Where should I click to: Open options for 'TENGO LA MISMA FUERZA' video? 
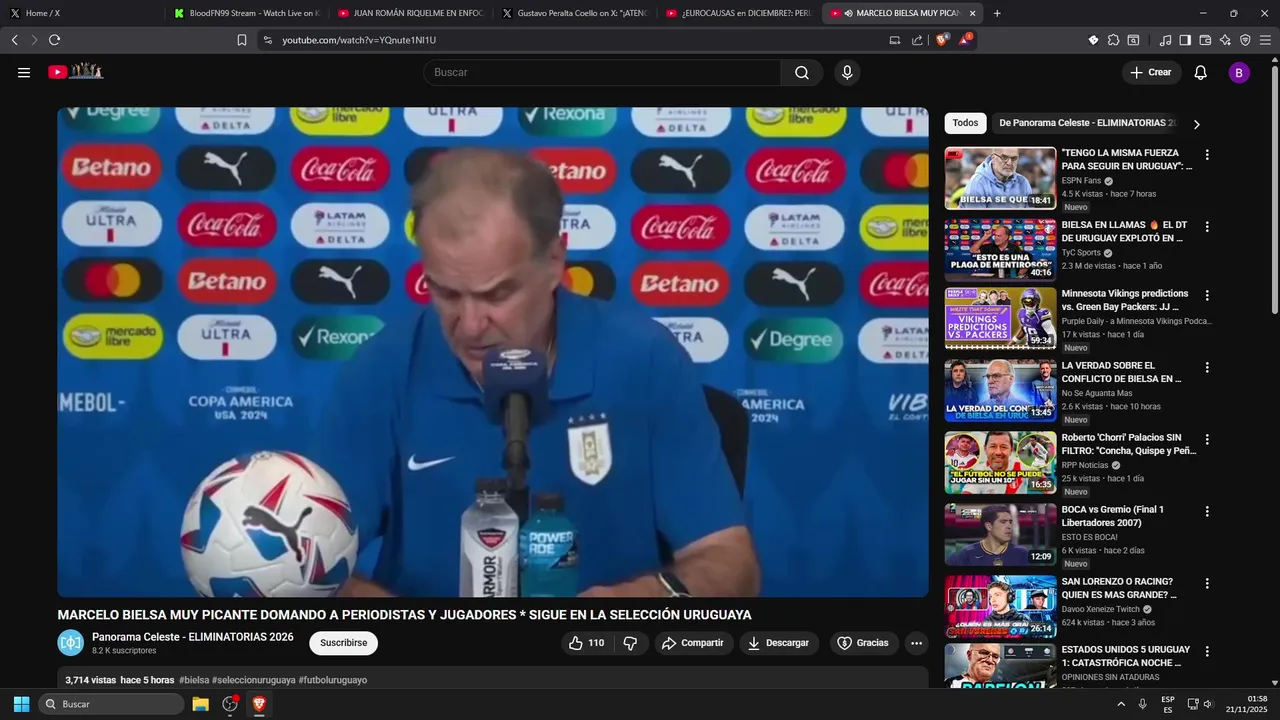click(1207, 155)
